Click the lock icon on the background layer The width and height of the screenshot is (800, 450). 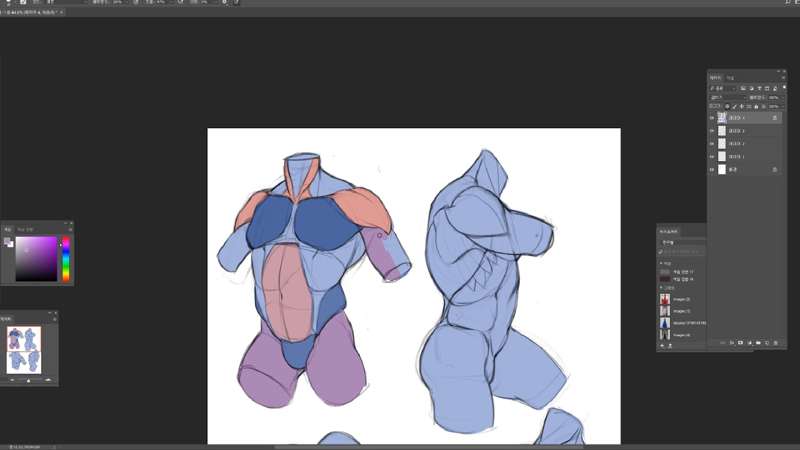[x=774, y=169]
